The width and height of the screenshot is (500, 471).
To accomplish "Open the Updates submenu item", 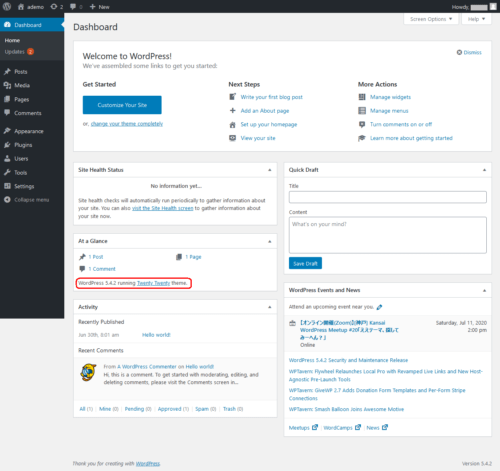I will (x=19, y=52).
